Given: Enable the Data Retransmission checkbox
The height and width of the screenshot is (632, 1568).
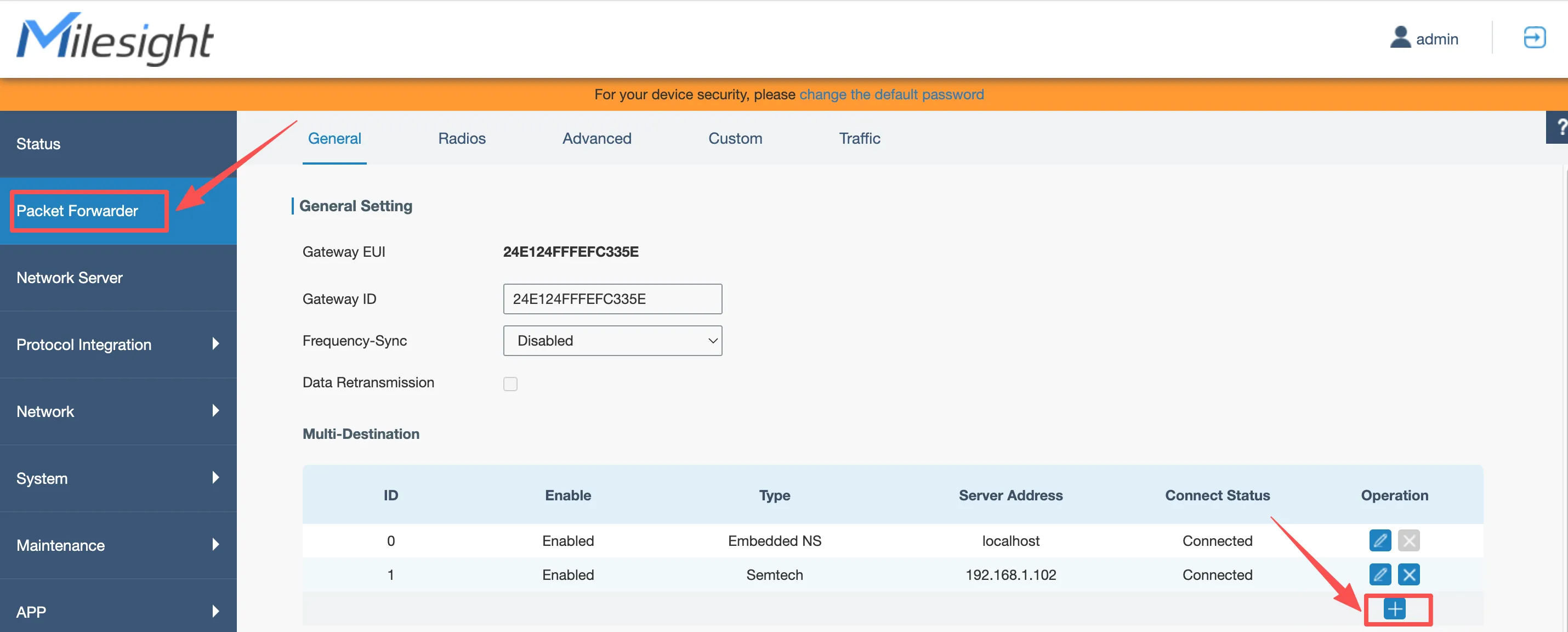Looking at the screenshot, I should (510, 383).
